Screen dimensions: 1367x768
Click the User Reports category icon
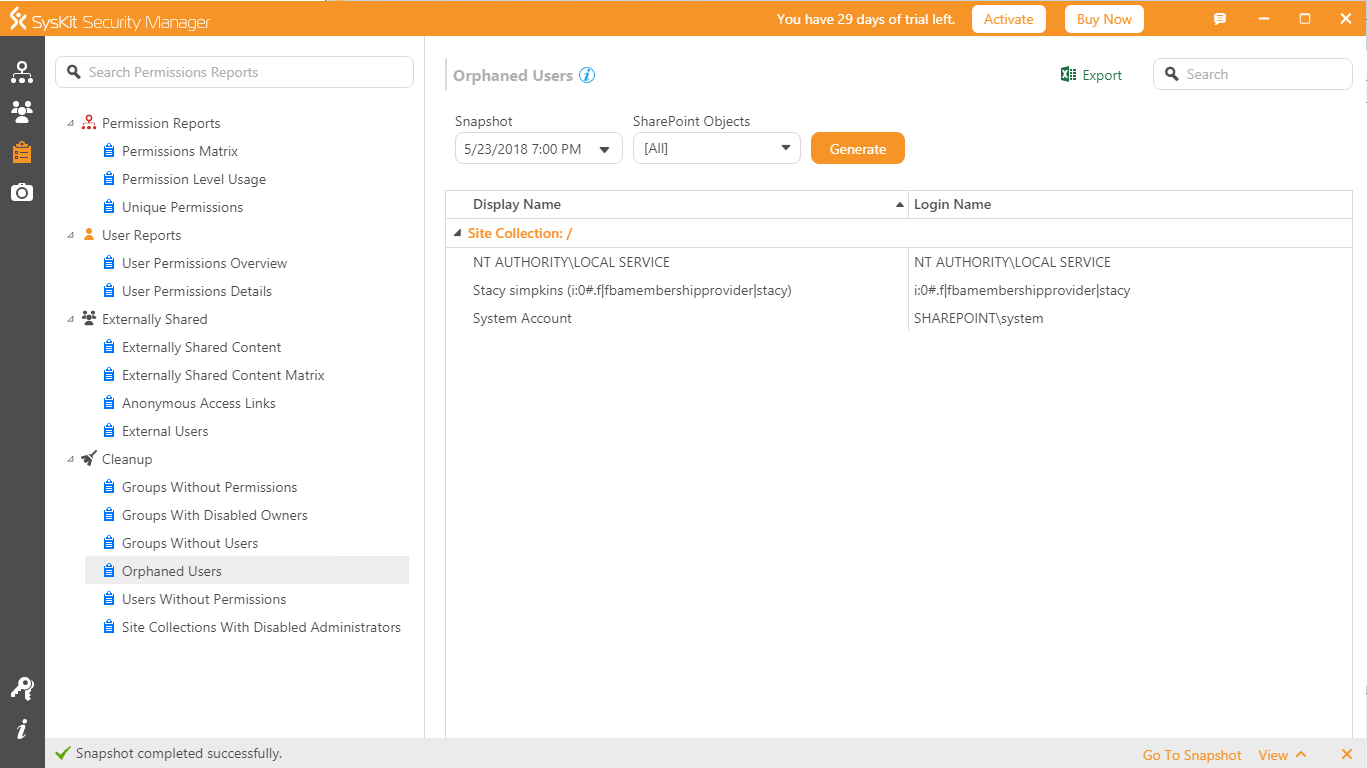(x=89, y=235)
